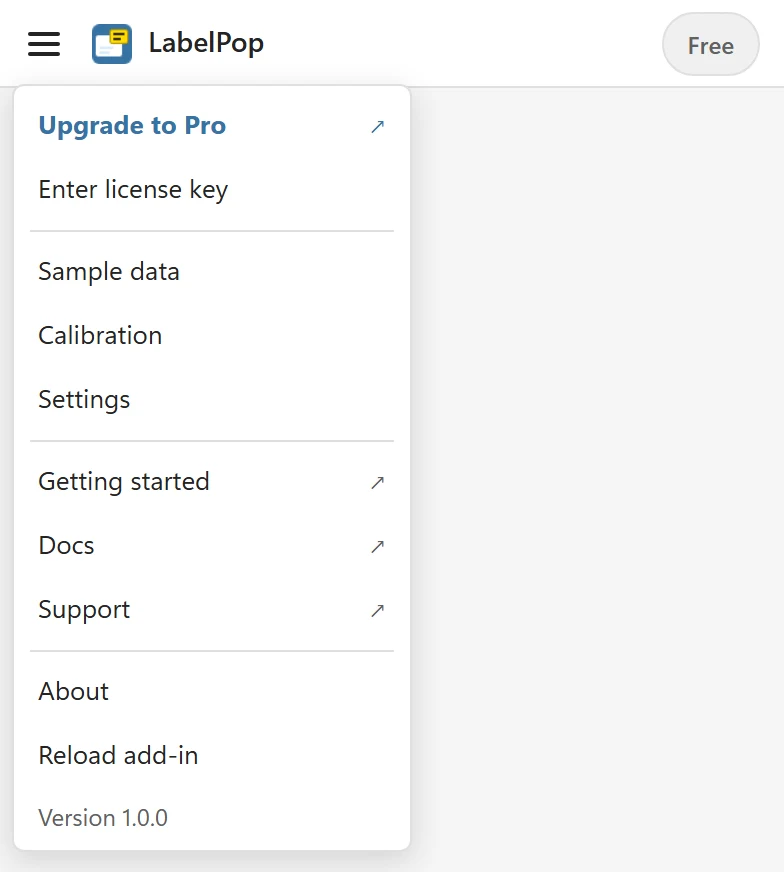Click the LabelPop logo icon
The height and width of the screenshot is (872, 784).
(112, 44)
